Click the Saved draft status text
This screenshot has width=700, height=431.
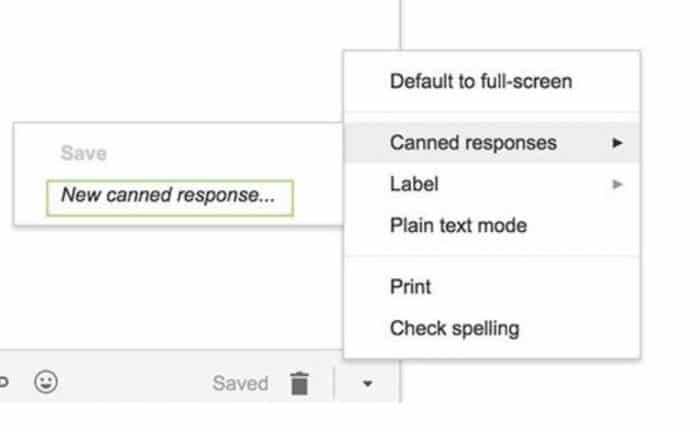pos(240,383)
